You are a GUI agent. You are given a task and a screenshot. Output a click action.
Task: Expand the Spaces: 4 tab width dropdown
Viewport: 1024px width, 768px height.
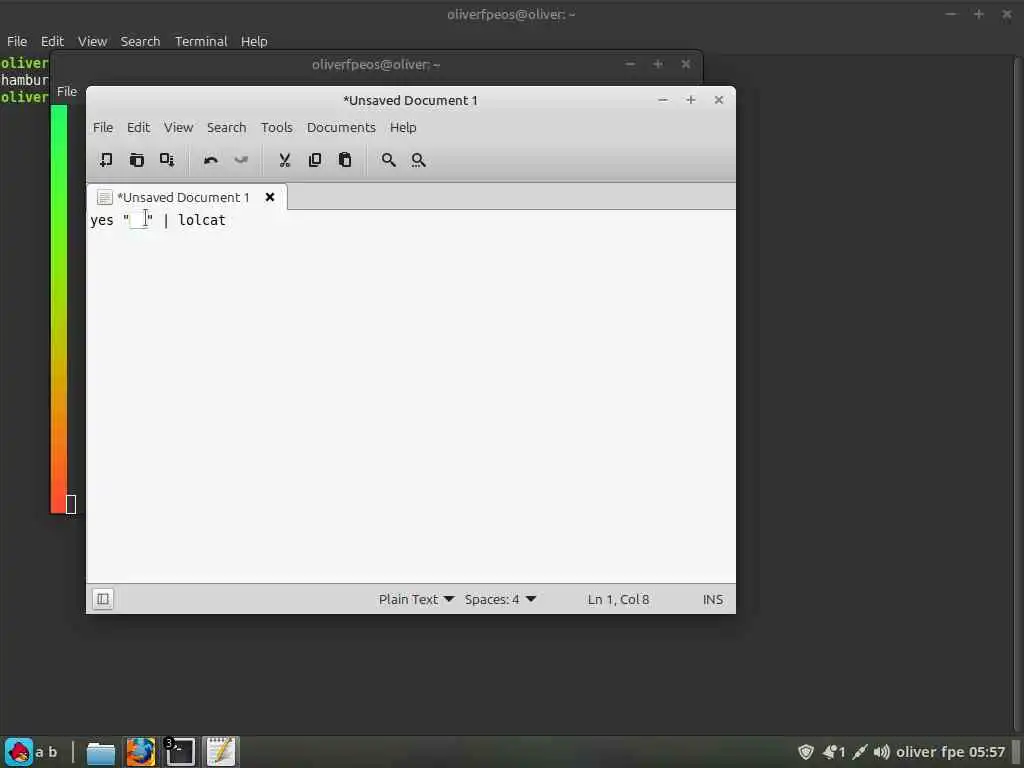(500, 599)
